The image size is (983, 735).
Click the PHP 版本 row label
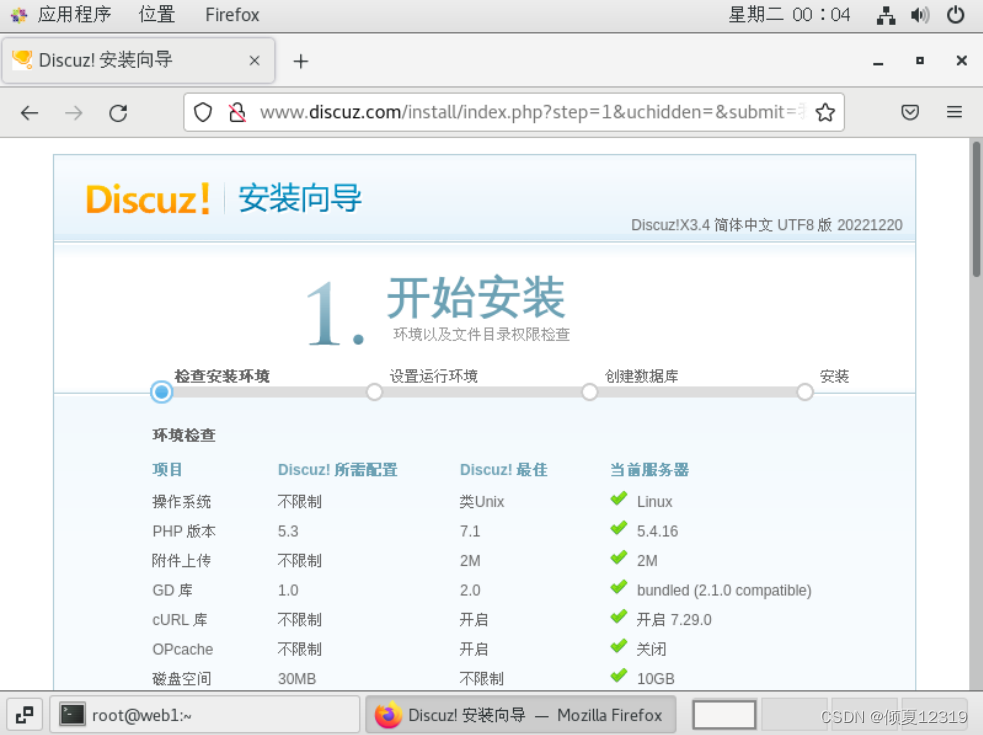(184, 531)
